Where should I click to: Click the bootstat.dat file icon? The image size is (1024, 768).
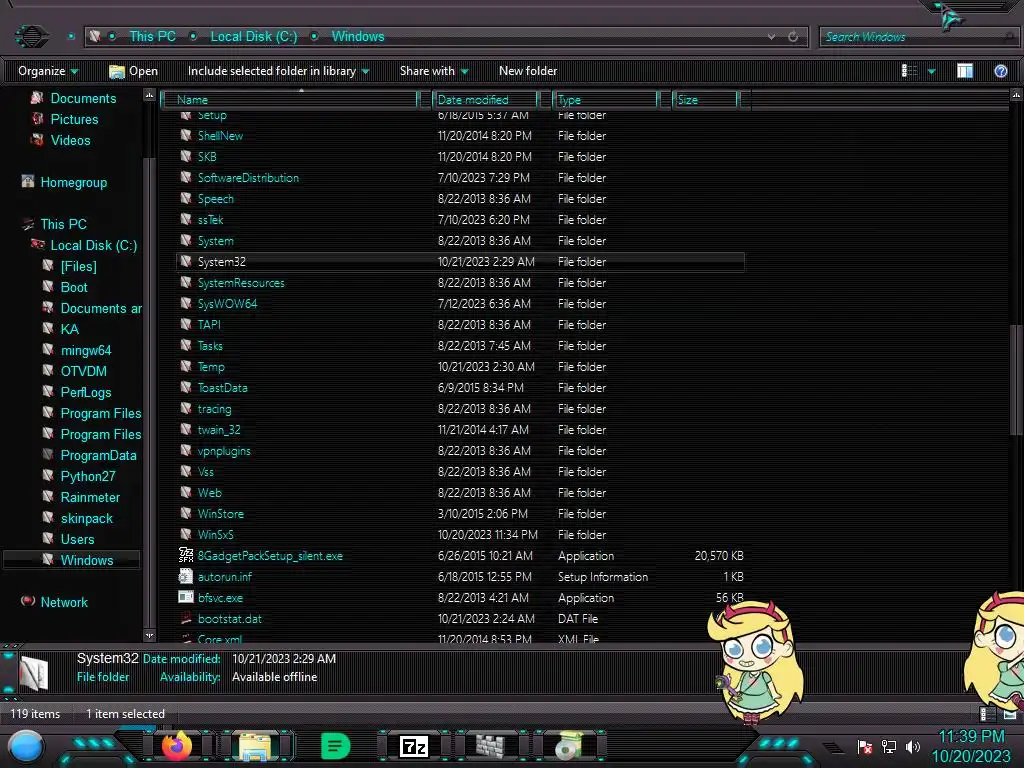tap(186, 618)
